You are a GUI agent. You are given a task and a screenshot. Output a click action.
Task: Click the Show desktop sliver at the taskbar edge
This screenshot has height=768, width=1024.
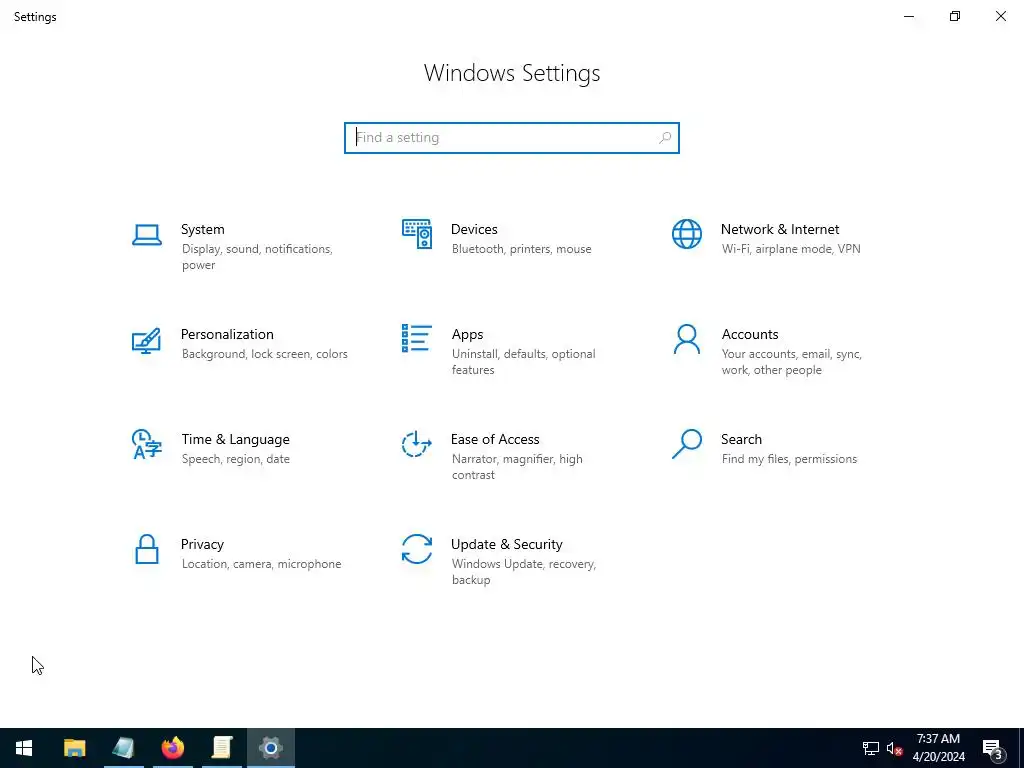tap(1021, 748)
